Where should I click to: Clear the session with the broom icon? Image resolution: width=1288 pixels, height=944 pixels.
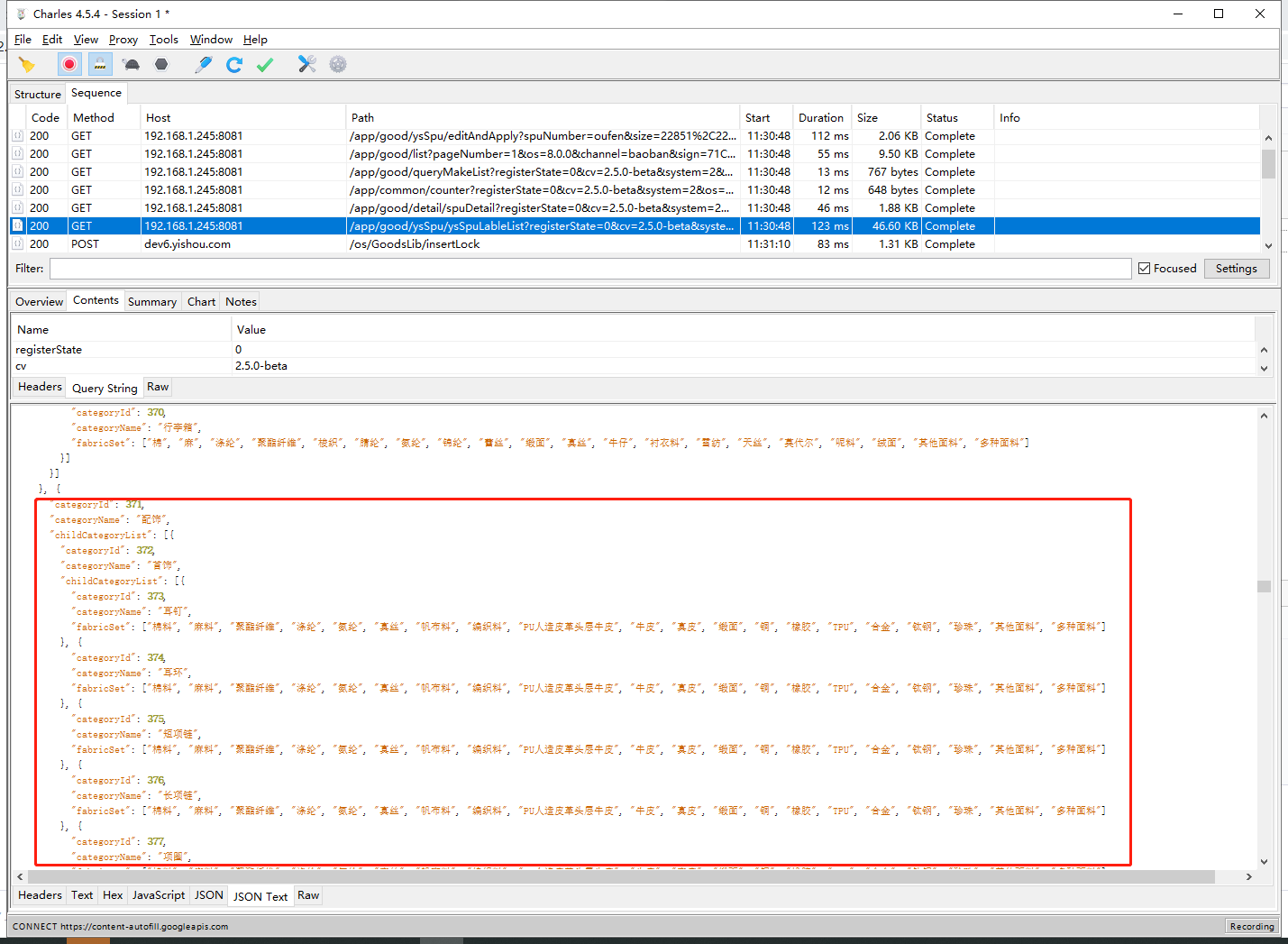coord(26,64)
